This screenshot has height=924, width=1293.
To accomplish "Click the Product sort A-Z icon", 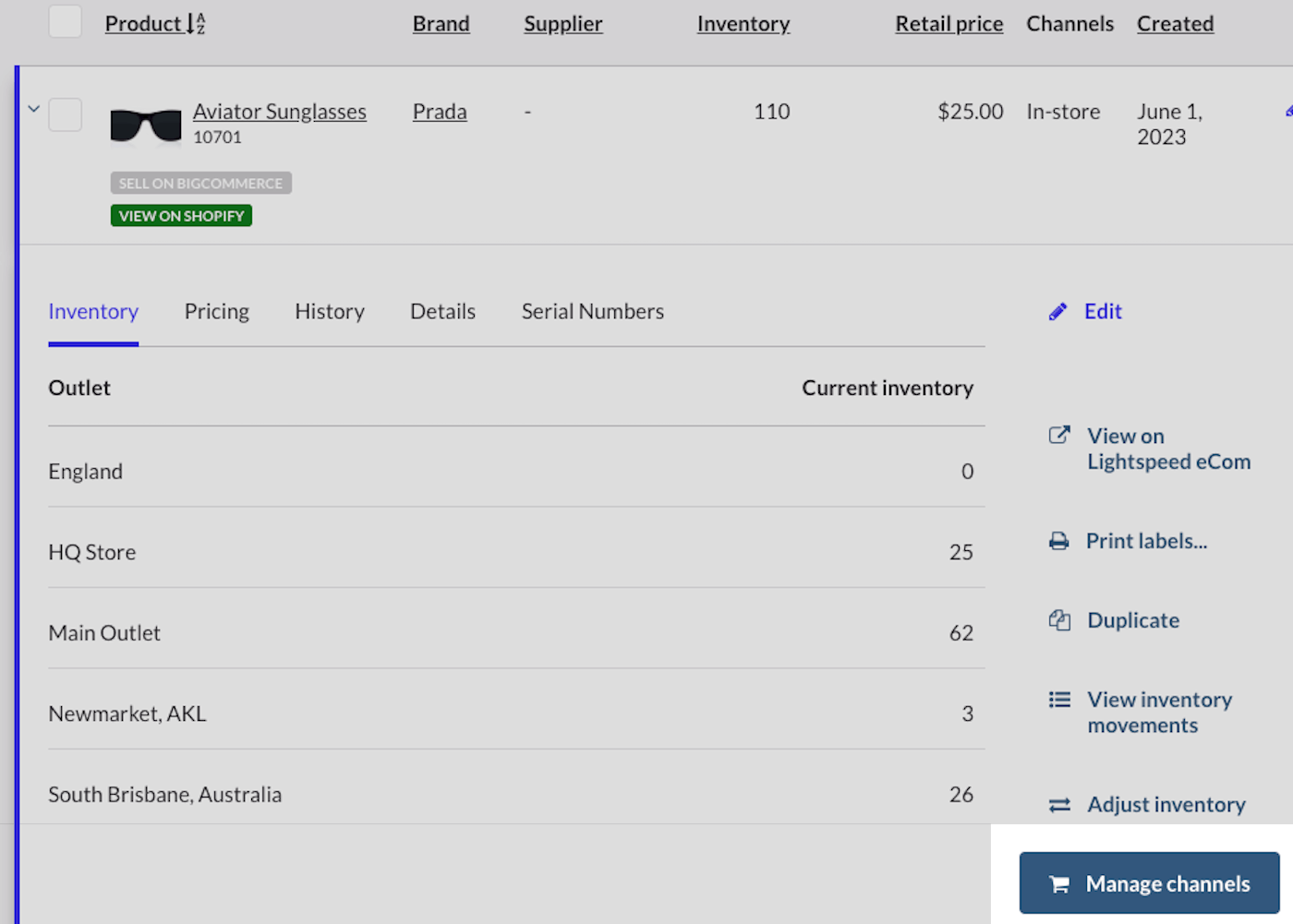I will coord(196,24).
